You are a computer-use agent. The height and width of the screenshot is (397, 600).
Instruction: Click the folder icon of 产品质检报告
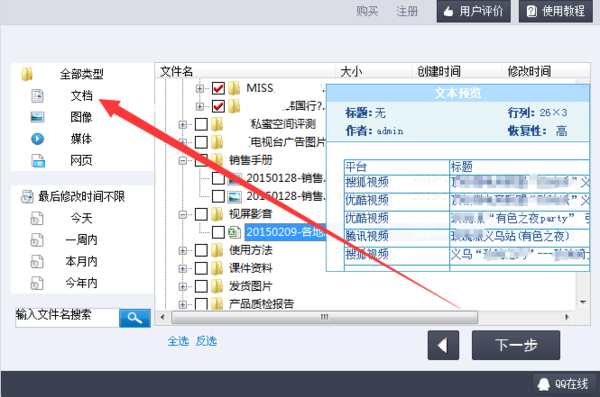[217, 304]
